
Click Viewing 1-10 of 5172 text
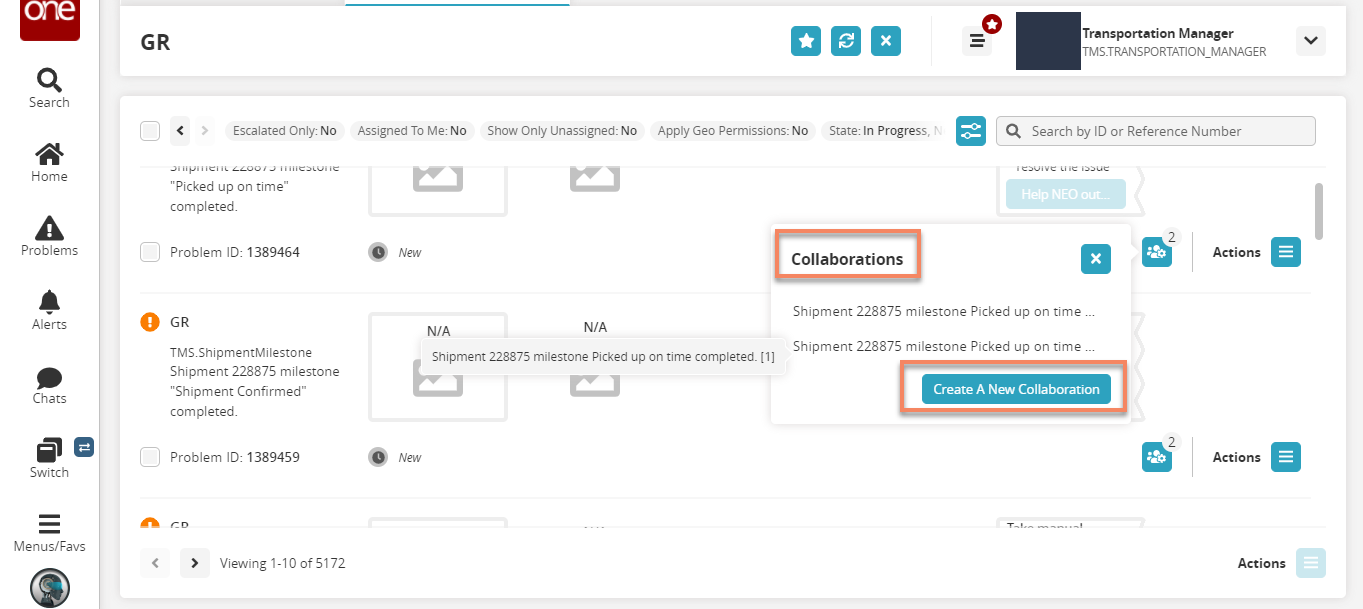[282, 563]
